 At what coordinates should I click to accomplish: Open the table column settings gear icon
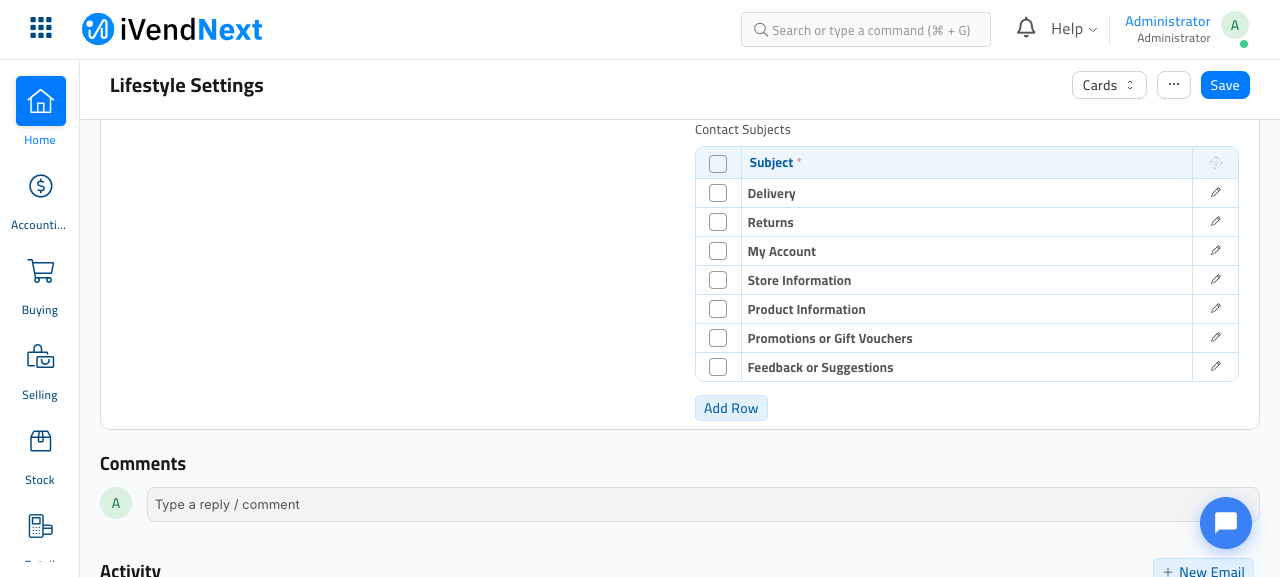click(x=1216, y=163)
